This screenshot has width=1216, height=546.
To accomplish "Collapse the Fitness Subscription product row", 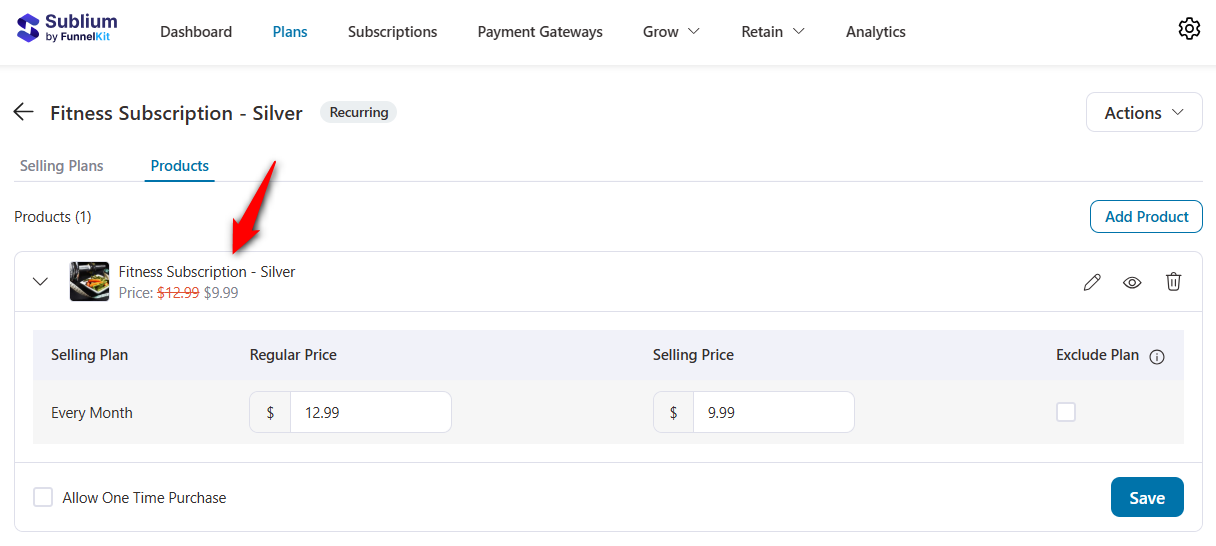I will (40, 282).
